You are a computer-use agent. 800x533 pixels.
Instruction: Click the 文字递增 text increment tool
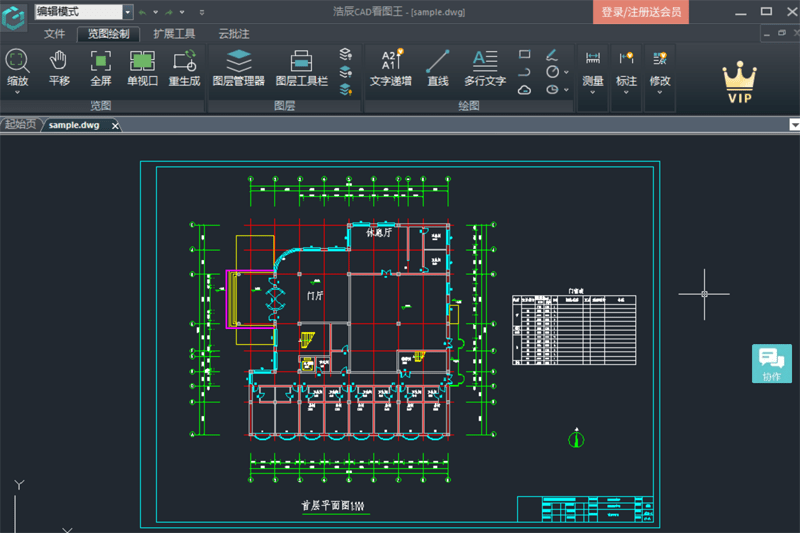coord(390,67)
